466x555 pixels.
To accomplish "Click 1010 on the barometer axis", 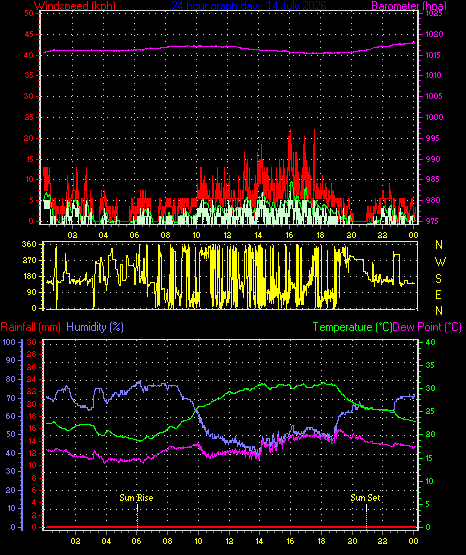I will 434,75.
